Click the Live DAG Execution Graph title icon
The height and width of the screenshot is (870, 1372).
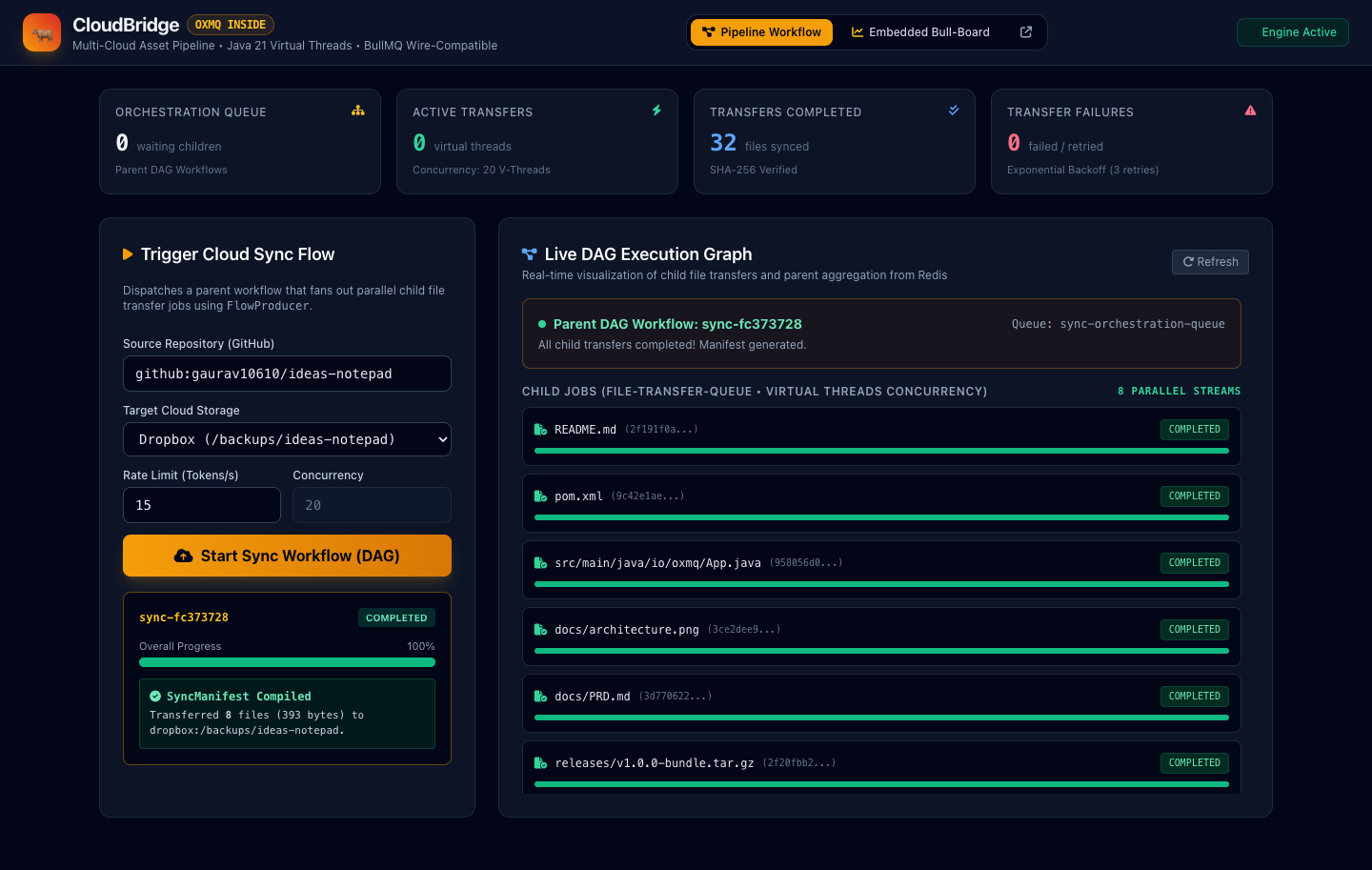pos(529,254)
